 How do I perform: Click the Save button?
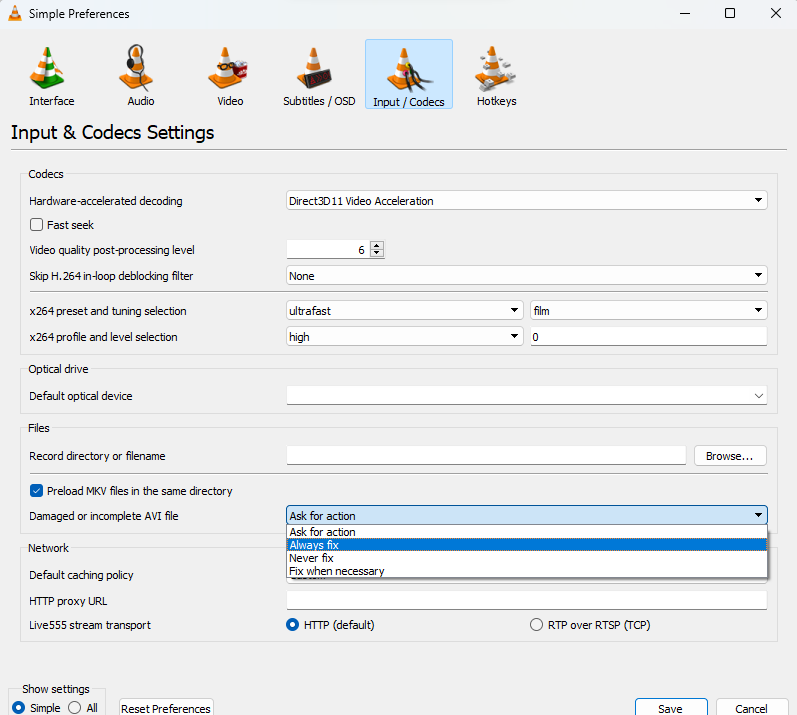point(670,708)
